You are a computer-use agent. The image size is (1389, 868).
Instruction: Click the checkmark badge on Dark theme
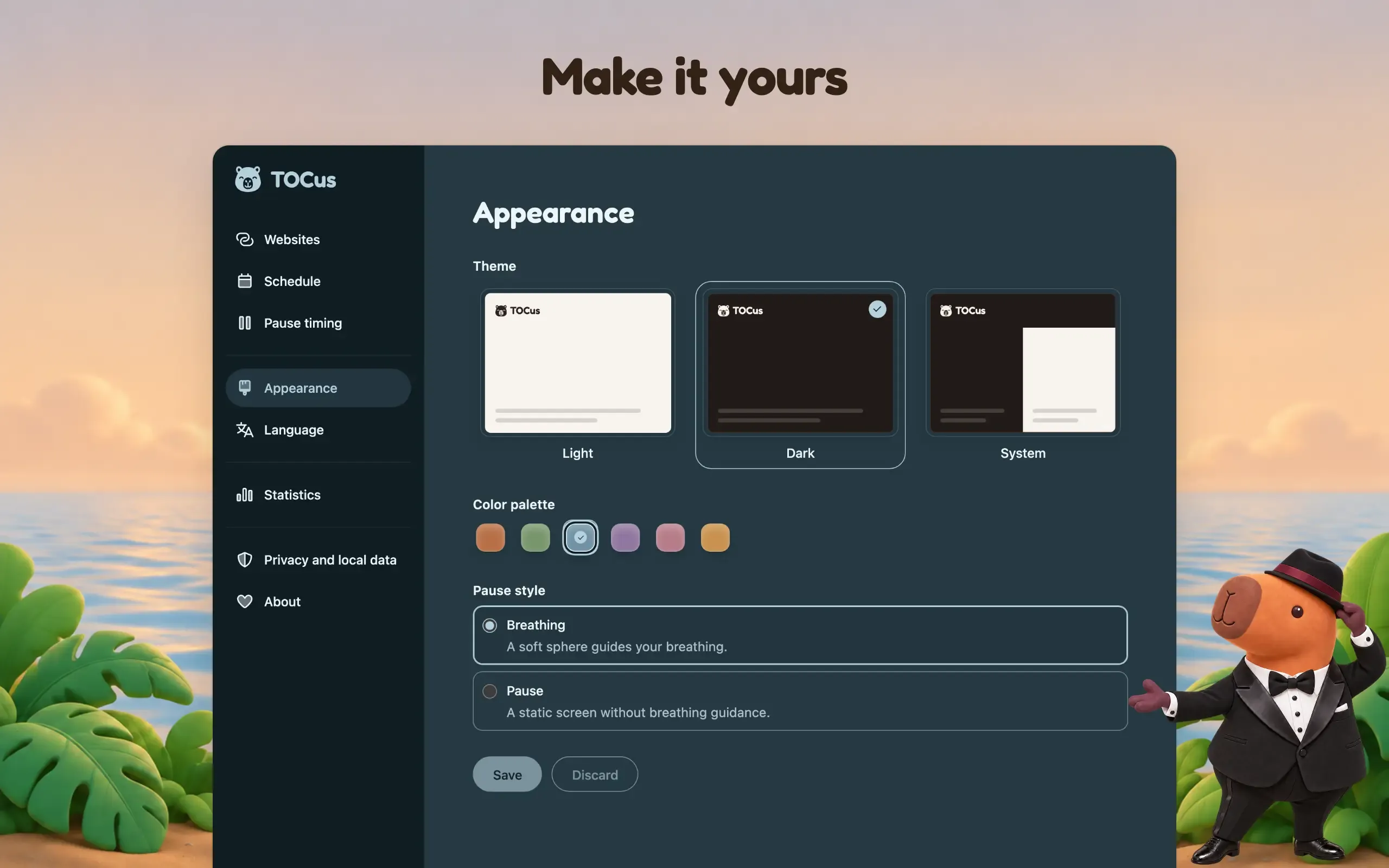point(877,309)
